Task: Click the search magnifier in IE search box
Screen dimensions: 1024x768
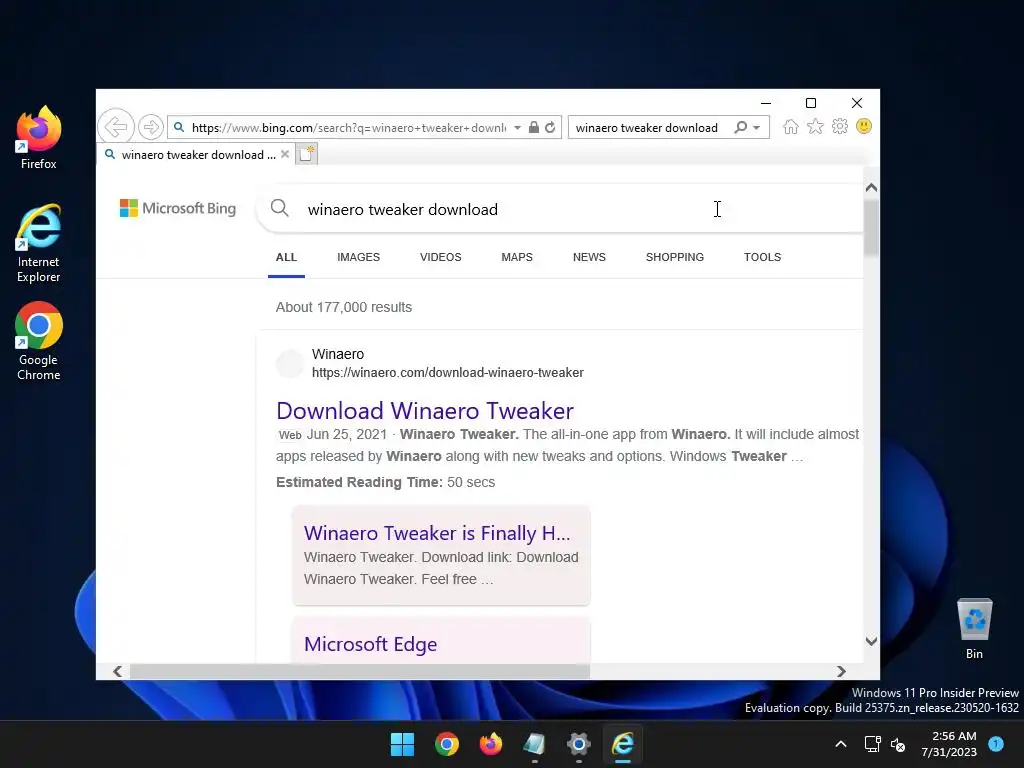Action: pyautogui.click(x=741, y=127)
